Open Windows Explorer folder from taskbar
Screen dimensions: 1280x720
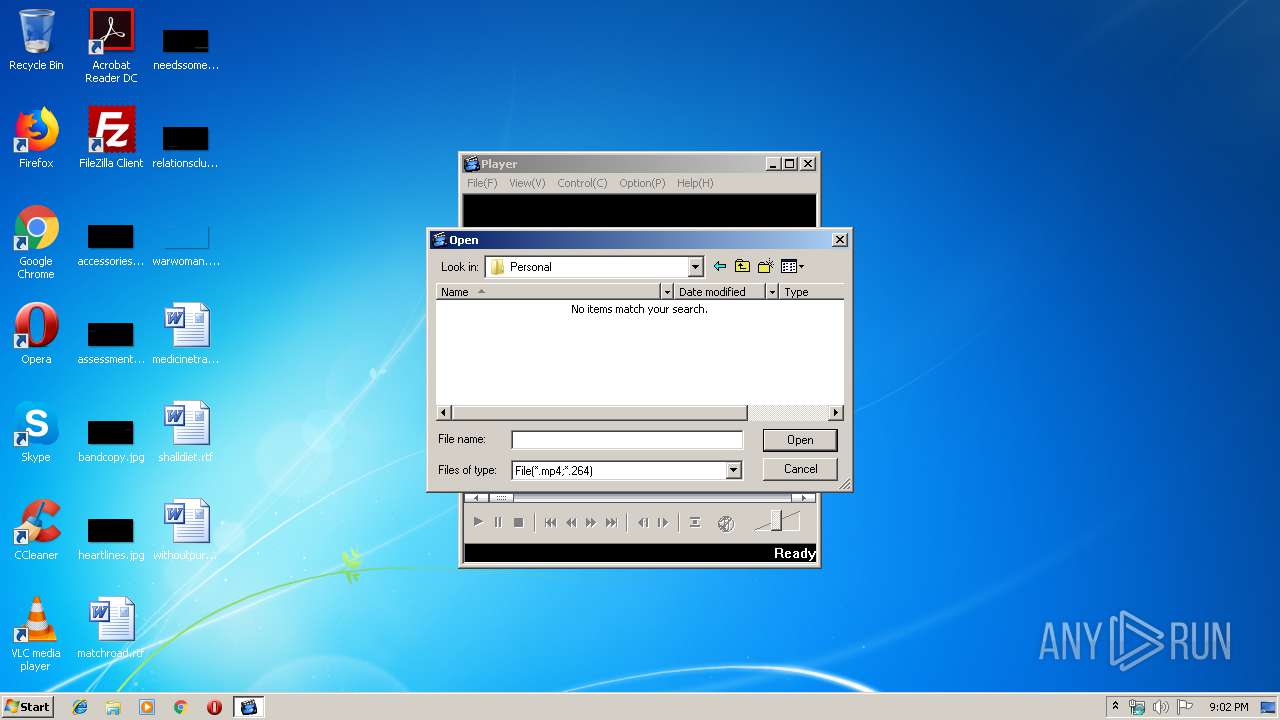click(x=113, y=707)
